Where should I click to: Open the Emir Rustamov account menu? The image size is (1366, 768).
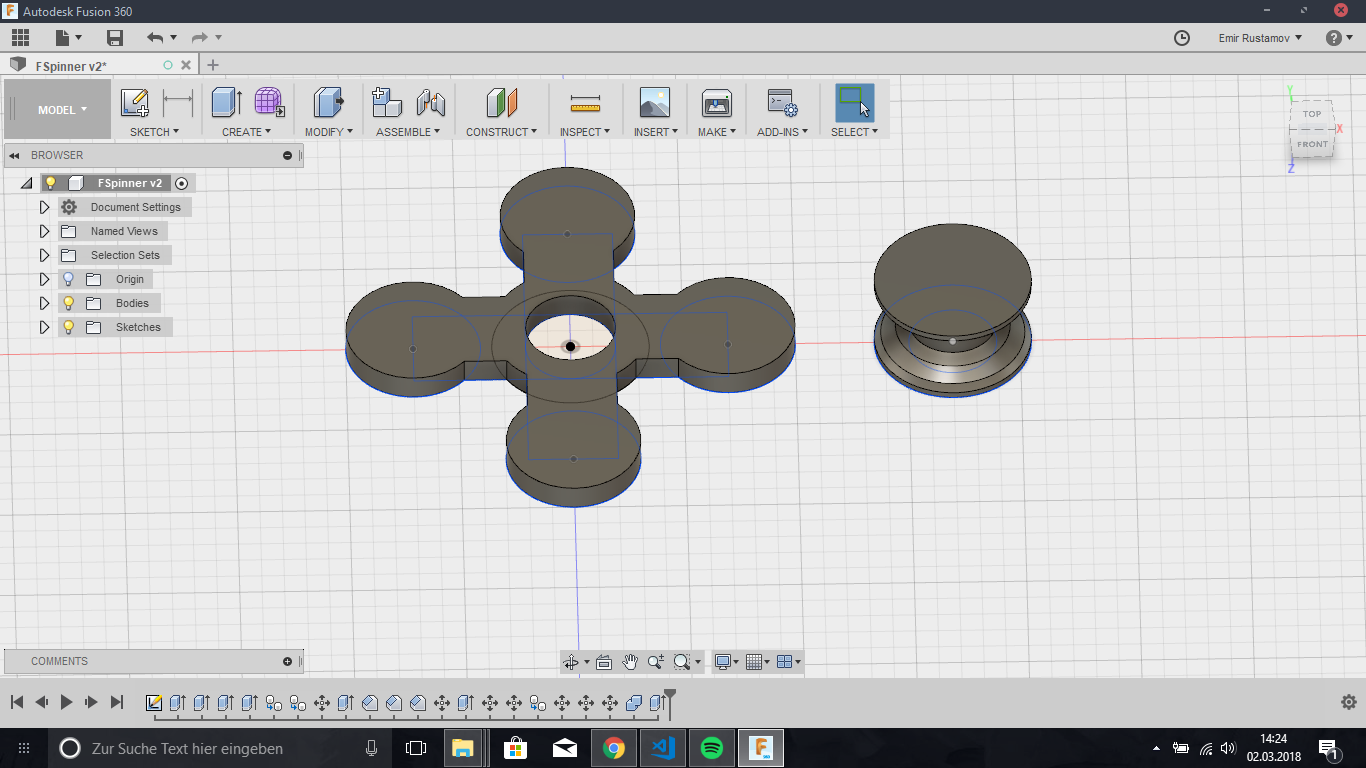(x=1260, y=38)
